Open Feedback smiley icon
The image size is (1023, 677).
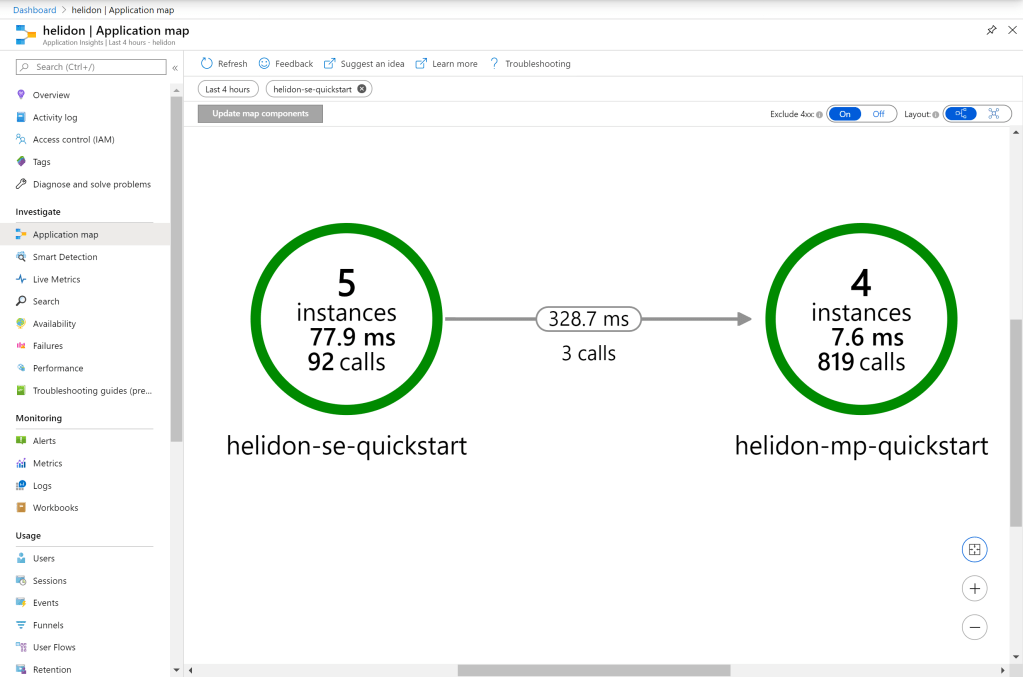(x=264, y=64)
